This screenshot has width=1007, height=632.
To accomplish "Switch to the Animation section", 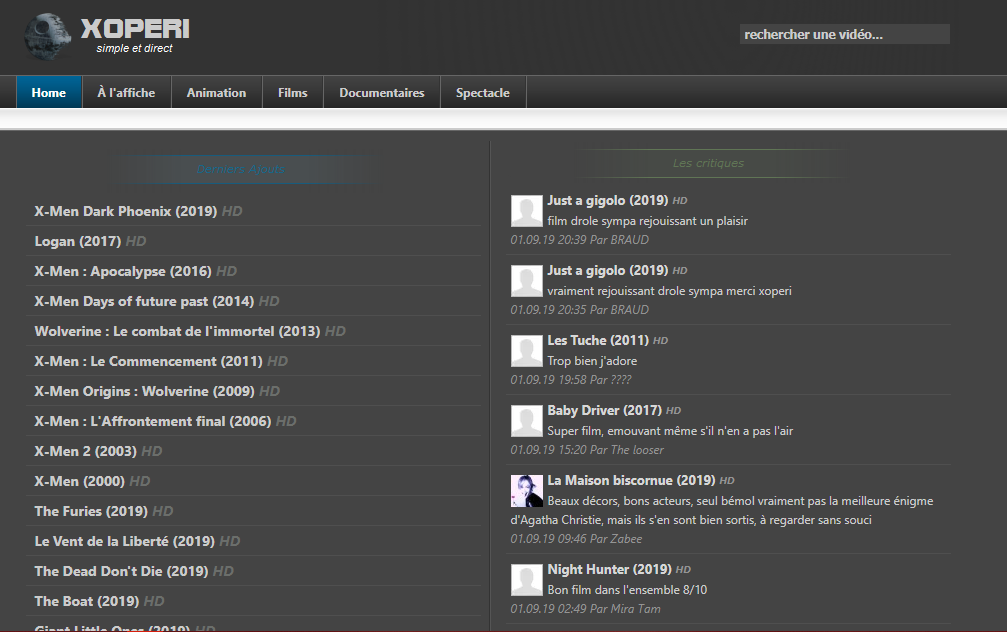I will [x=216, y=93].
